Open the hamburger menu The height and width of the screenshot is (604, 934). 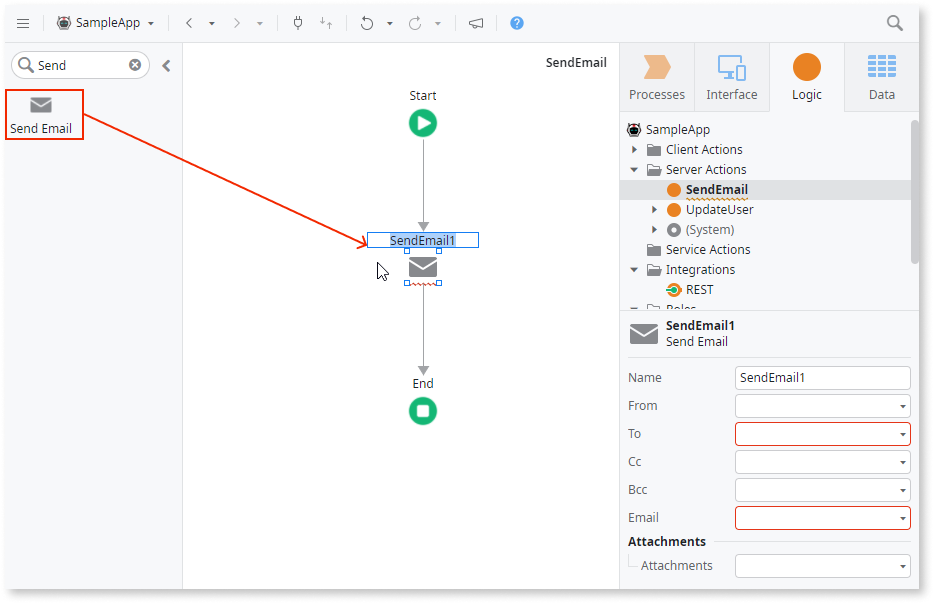click(x=22, y=22)
